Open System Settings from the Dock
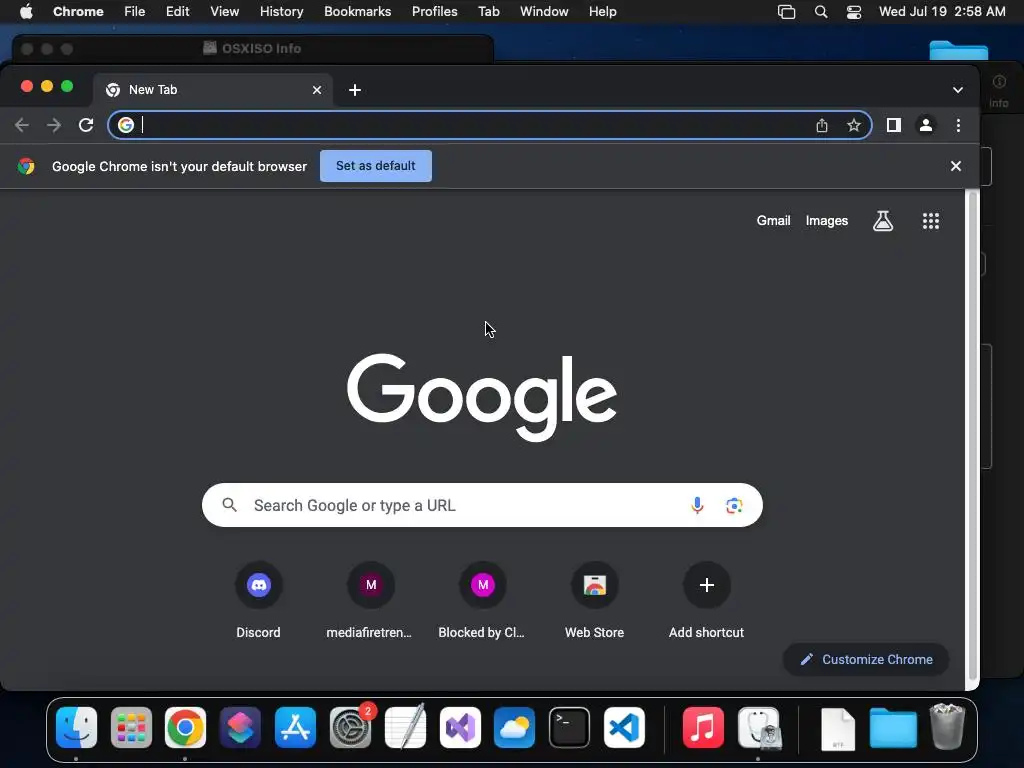The width and height of the screenshot is (1024, 768). [x=351, y=728]
